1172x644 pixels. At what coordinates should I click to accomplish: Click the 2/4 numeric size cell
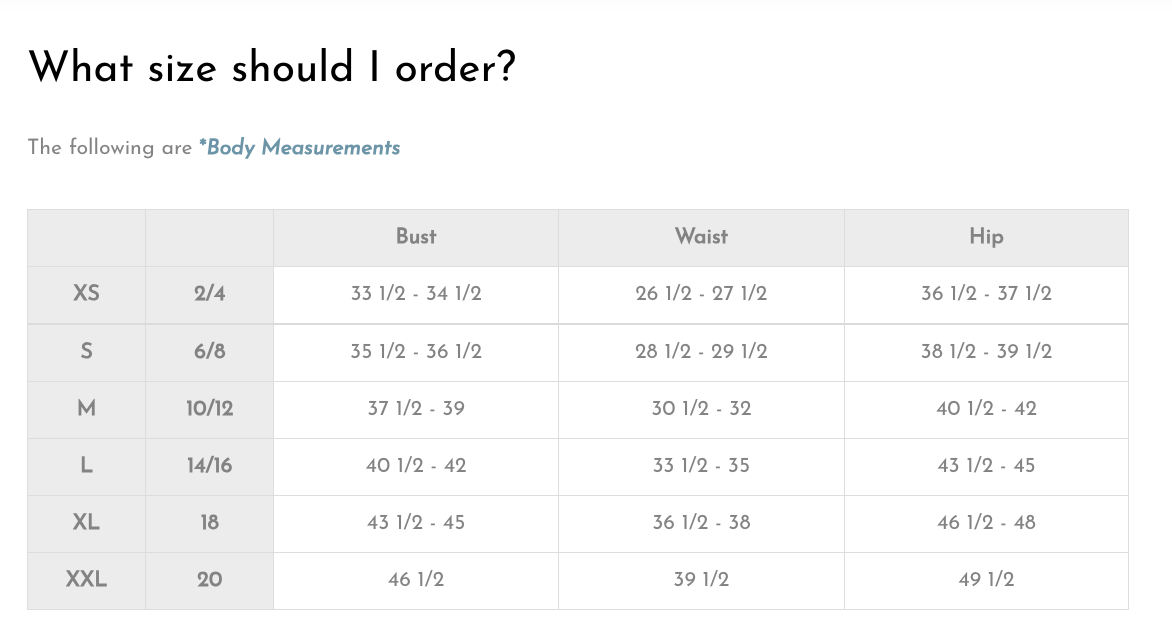tap(209, 294)
